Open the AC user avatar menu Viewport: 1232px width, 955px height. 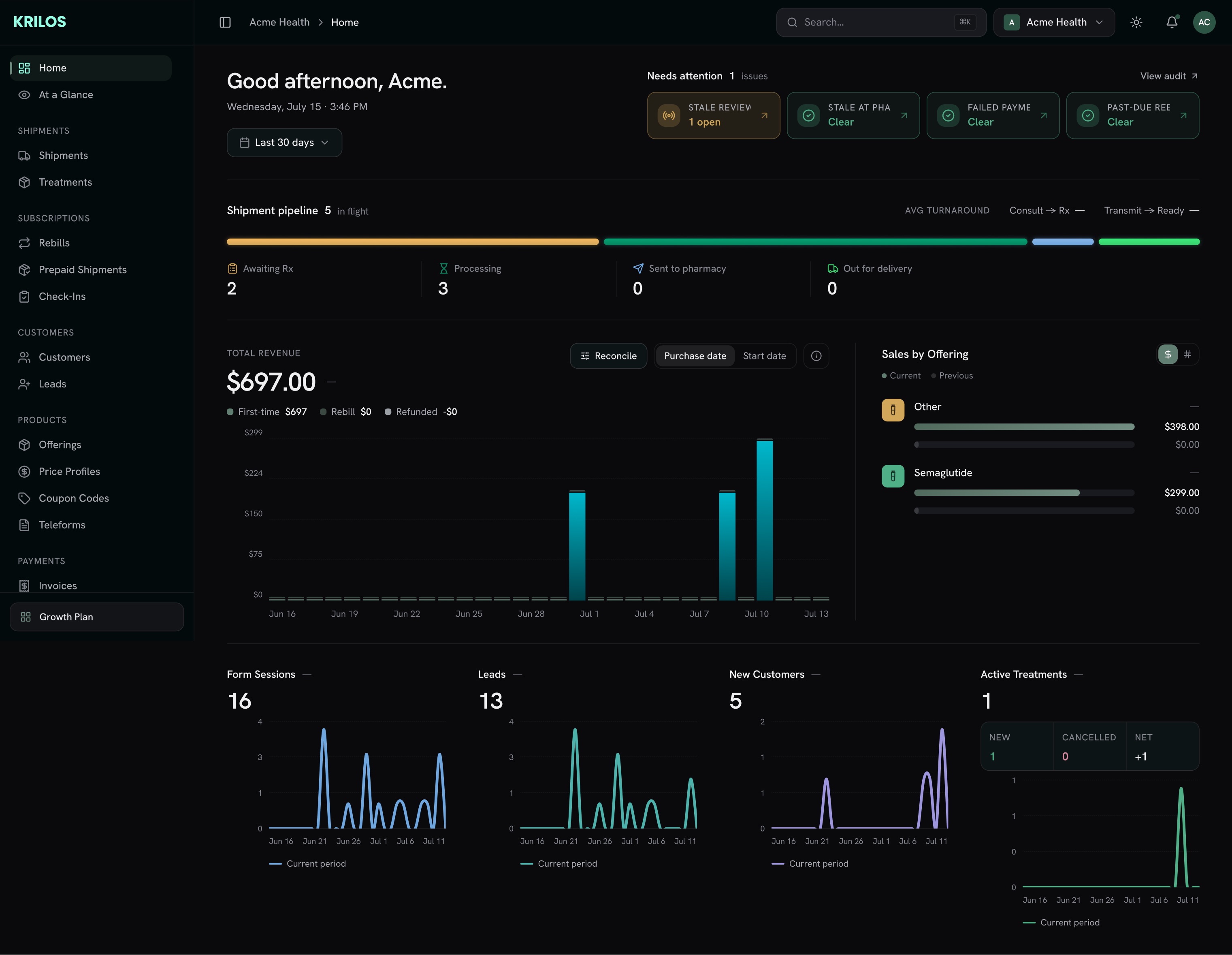(x=1204, y=22)
